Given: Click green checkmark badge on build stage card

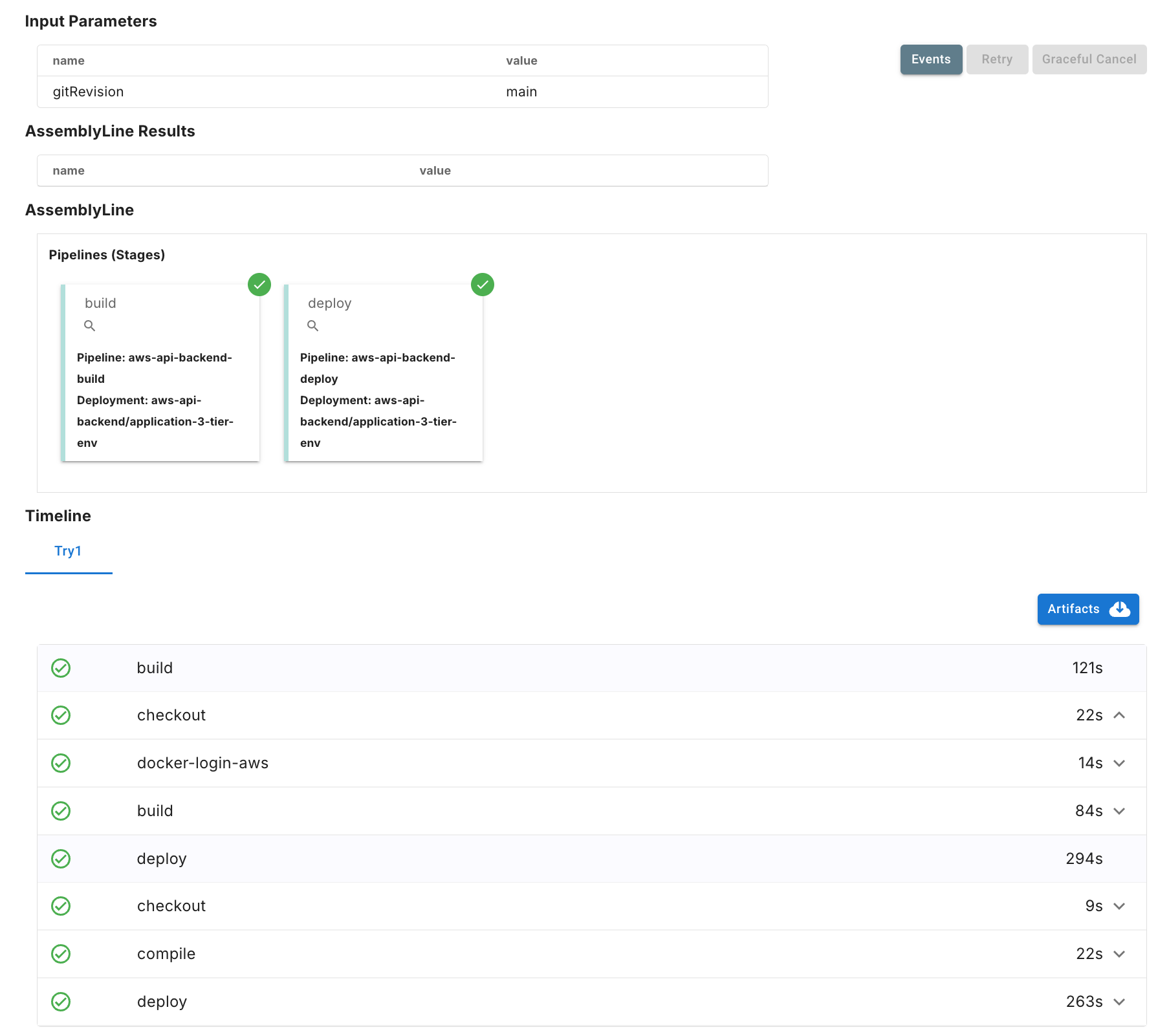Looking at the screenshot, I should (259, 285).
